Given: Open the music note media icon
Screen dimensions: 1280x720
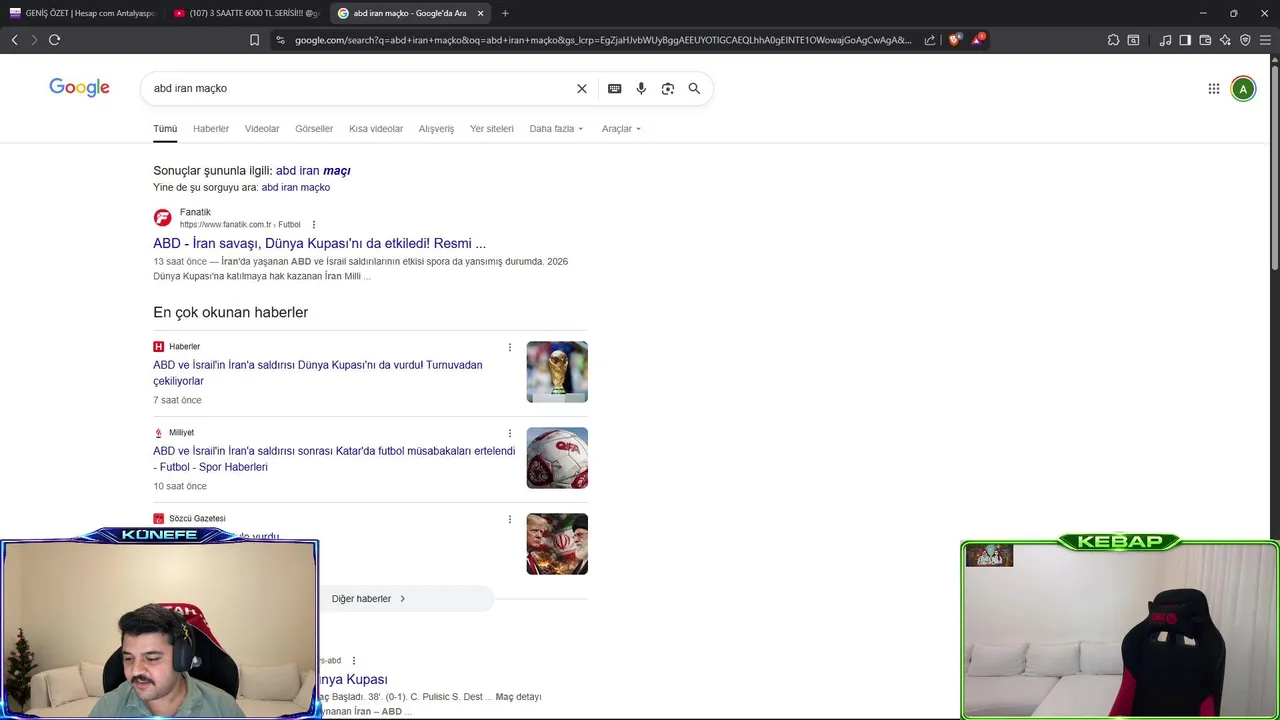Looking at the screenshot, I should [x=1165, y=40].
